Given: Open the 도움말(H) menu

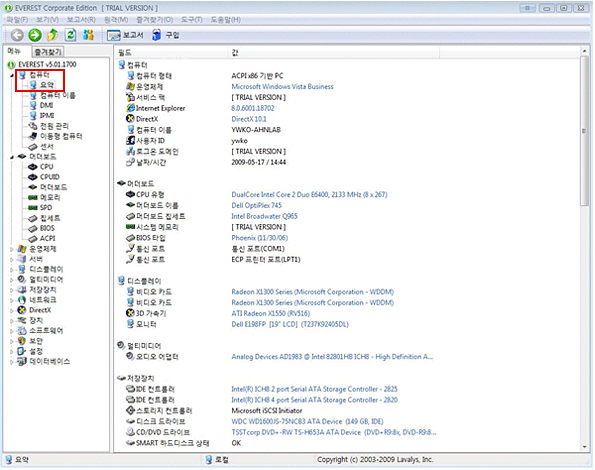Looking at the screenshot, I should click(x=225, y=20).
